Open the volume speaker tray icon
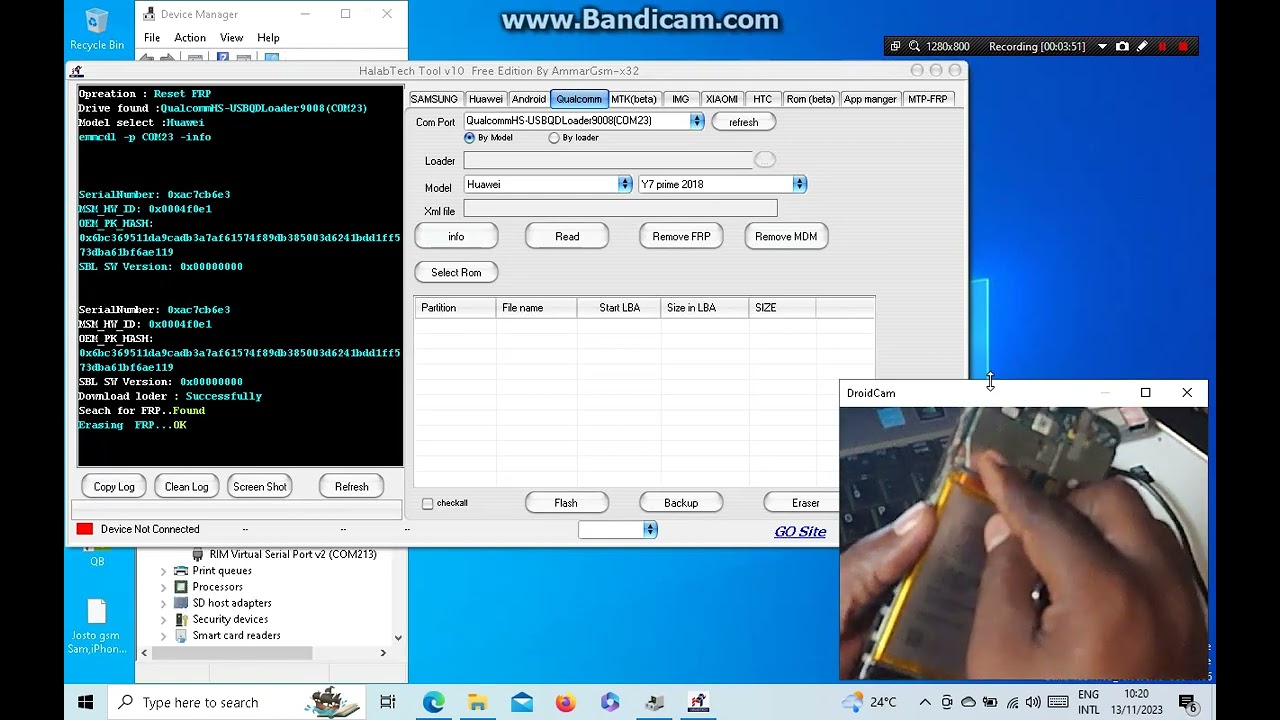Image resolution: width=1280 pixels, height=720 pixels. click(1034, 702)
